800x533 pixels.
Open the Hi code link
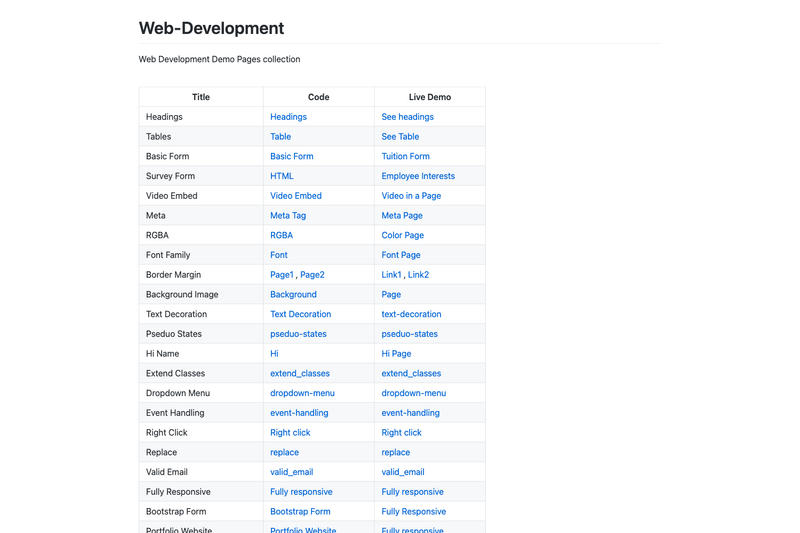(274, 353)
